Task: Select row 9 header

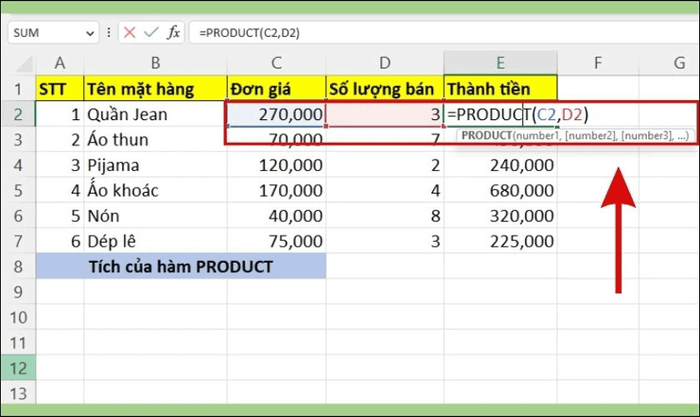Action: (x=18, y=292)
